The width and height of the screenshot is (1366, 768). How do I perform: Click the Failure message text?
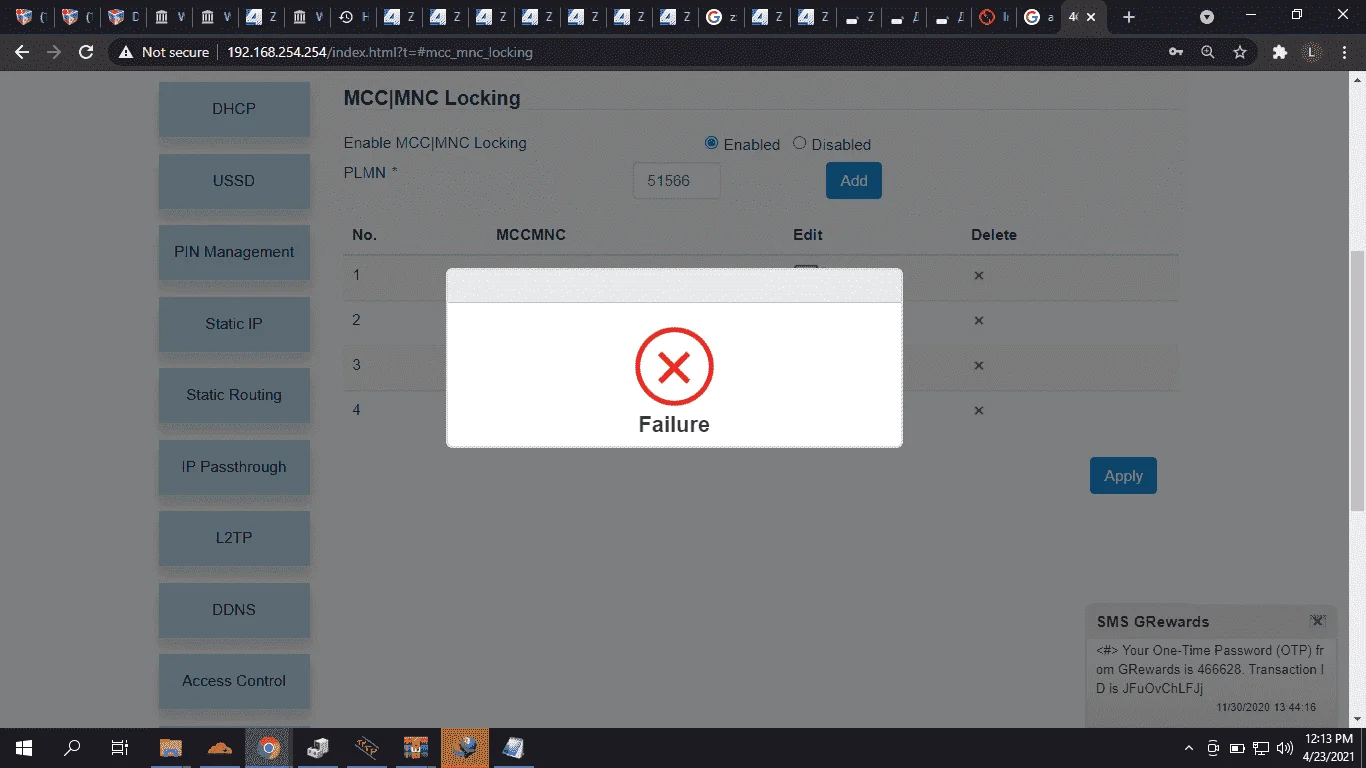pyautogui.click(x=674, y=424)
